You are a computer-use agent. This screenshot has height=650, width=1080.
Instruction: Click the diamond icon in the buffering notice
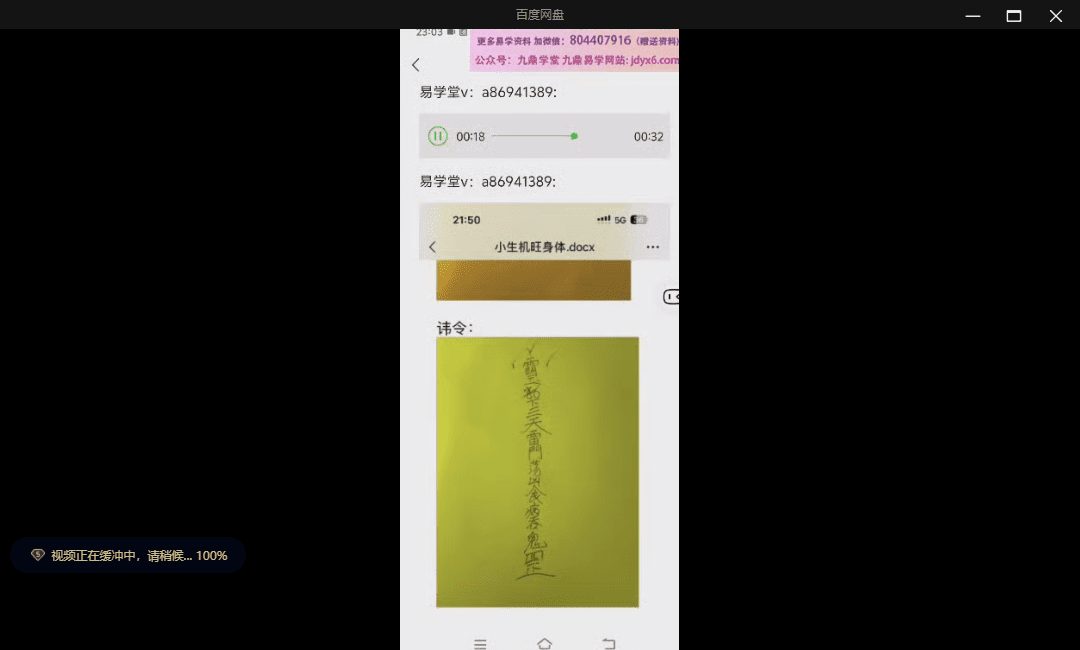[38, 555]
